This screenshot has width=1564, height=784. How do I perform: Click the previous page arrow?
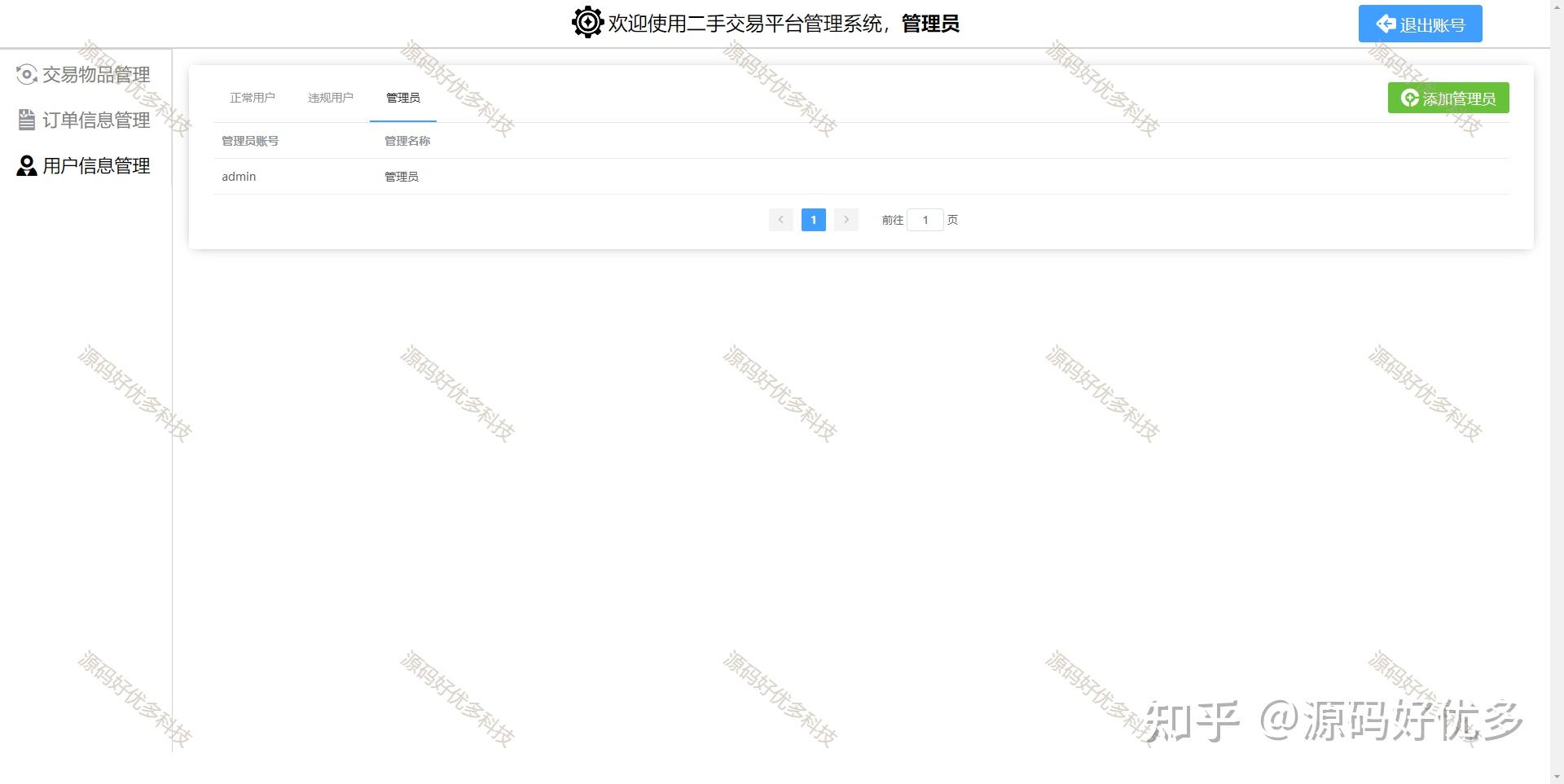tap(780, 220)
